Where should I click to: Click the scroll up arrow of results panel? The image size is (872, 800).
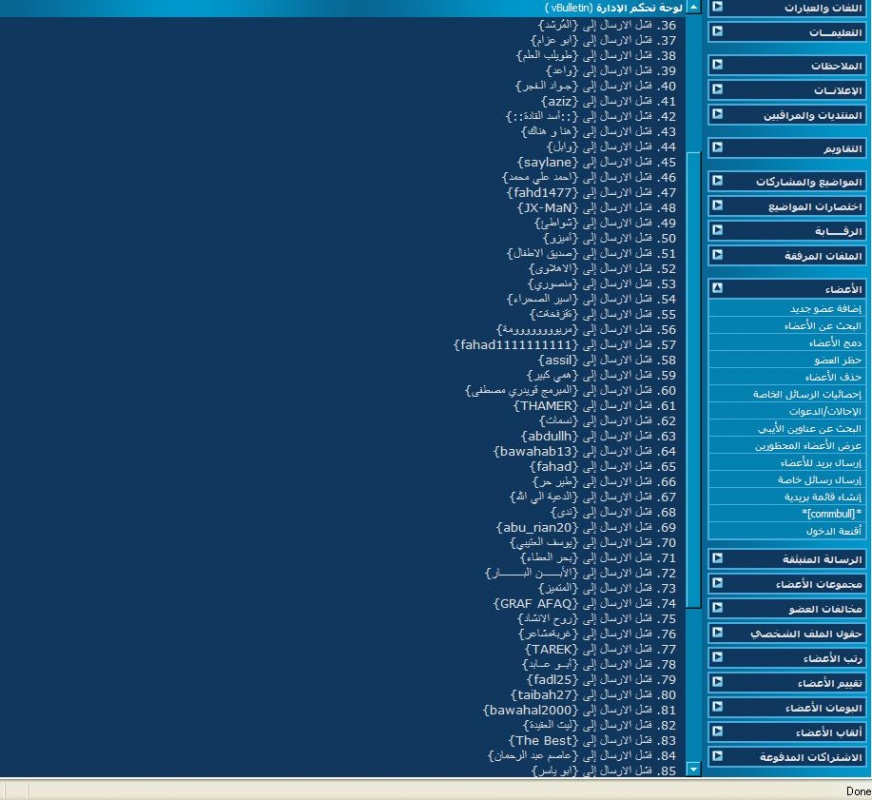click(693, 7)
